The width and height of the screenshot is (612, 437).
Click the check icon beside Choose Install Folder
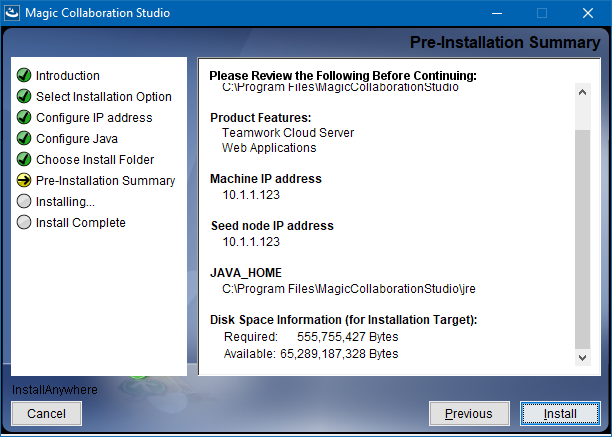24,160
